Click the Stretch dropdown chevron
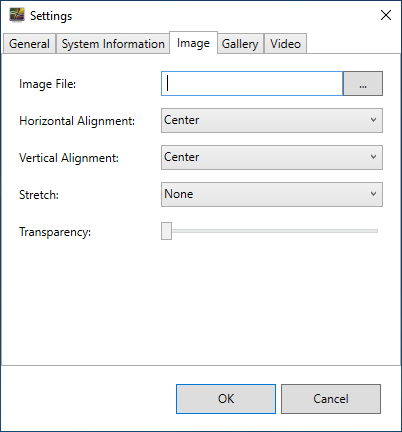 click(x=373, y=194)
